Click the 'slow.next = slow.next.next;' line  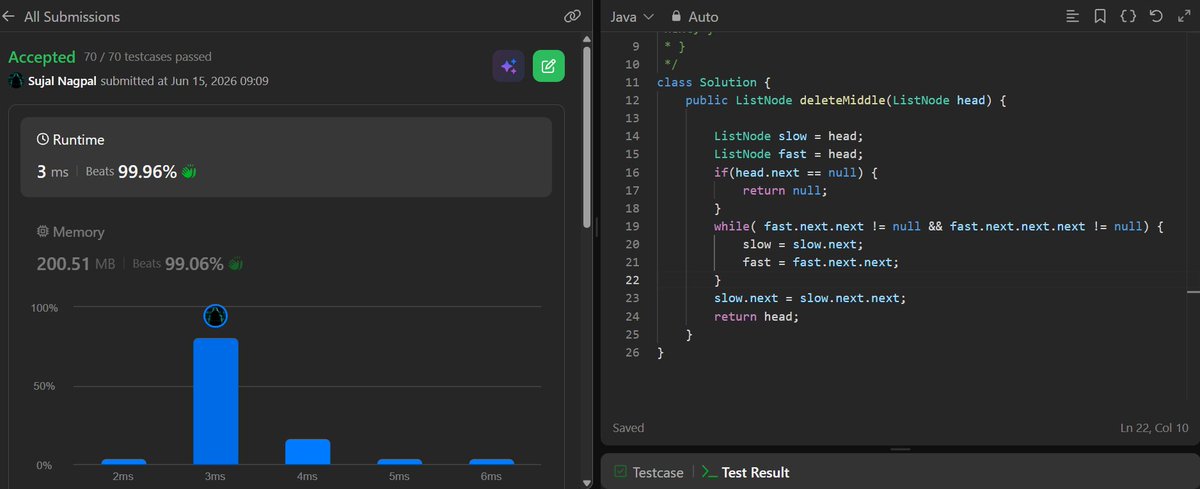click(x=811, y=298)
